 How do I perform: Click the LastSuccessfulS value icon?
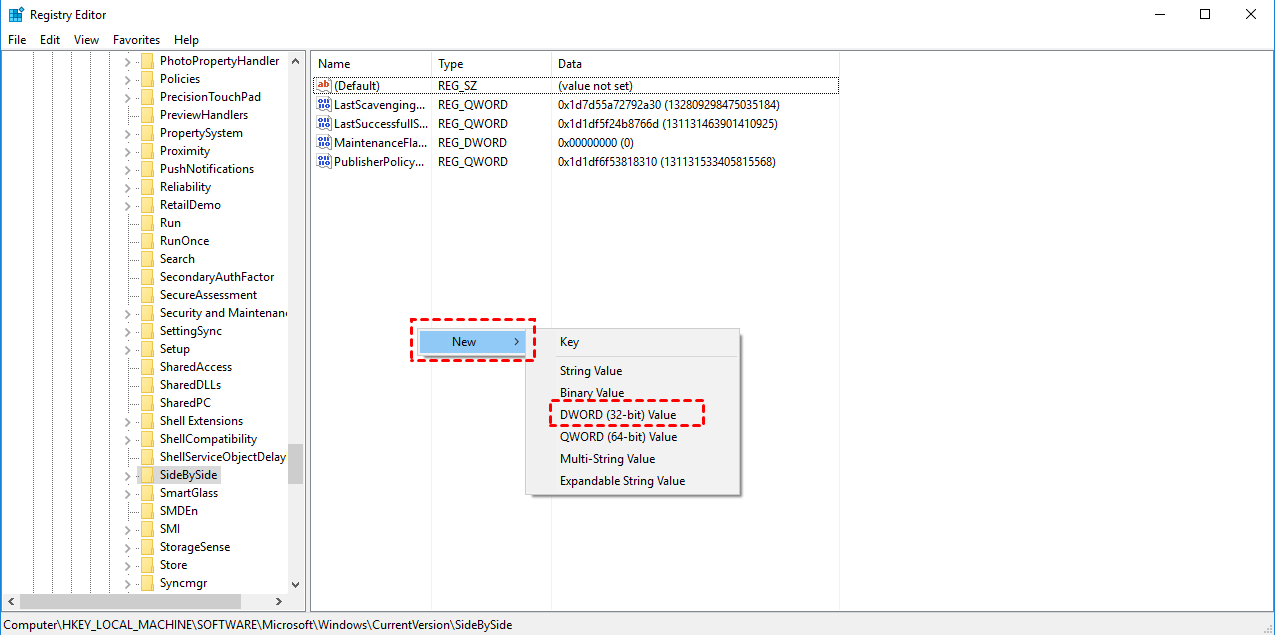pyautogui.click(x=323, y=124)
